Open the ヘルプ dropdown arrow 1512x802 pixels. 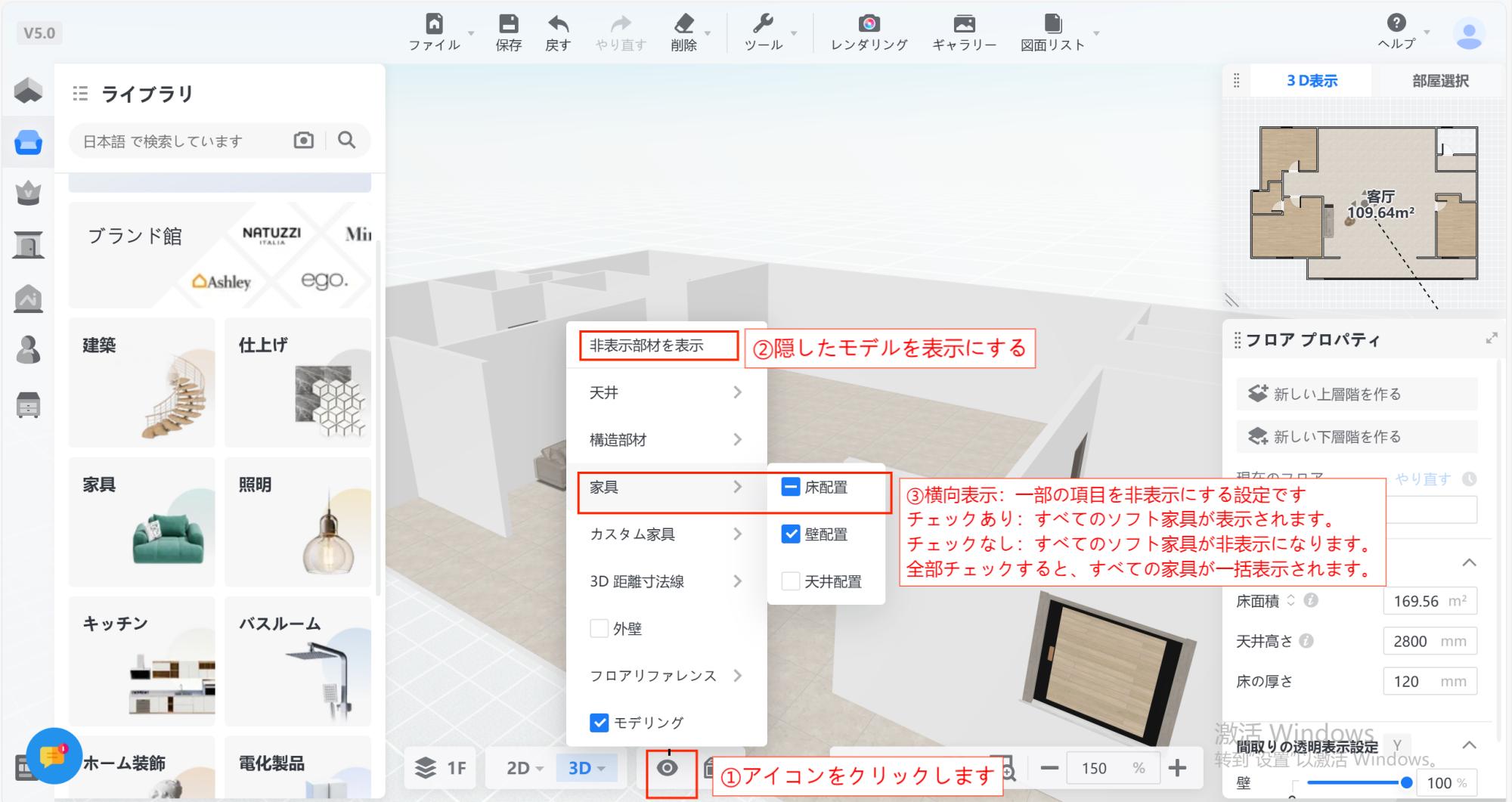(x=1427, y=33)
